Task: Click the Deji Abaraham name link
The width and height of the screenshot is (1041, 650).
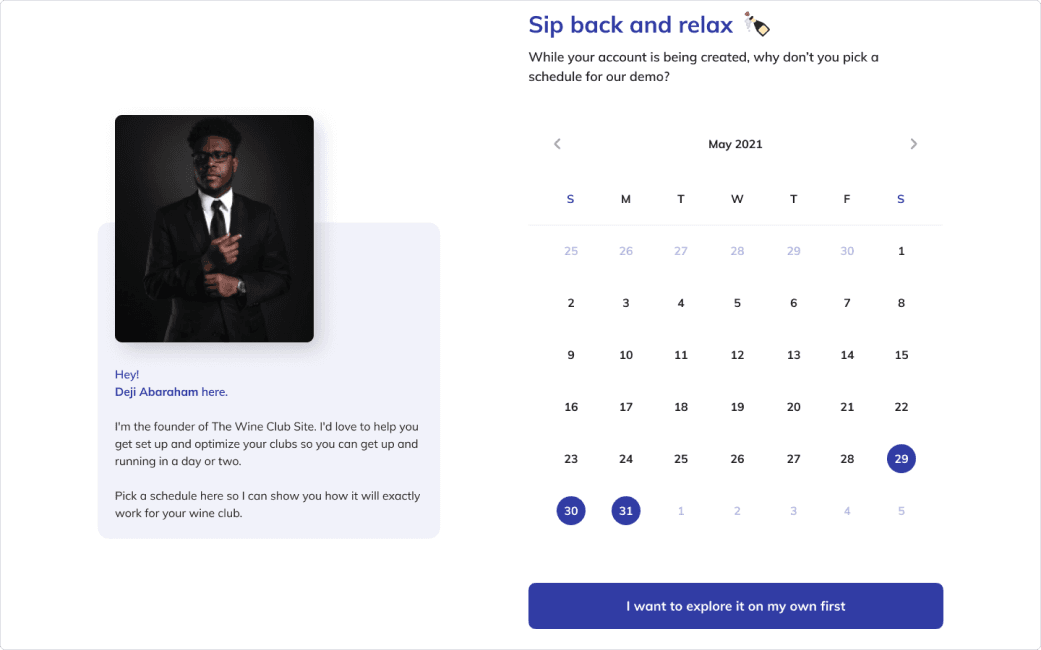Action: coord(156,392)
